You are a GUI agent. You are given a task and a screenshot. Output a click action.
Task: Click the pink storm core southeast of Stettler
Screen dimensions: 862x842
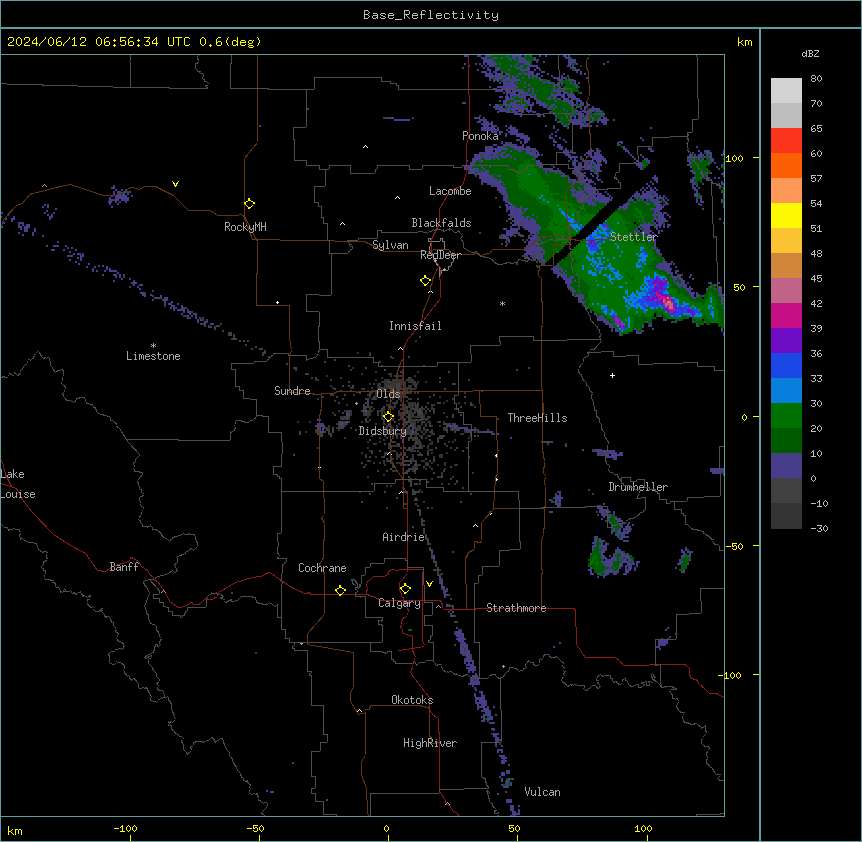[x=667, y=302]
